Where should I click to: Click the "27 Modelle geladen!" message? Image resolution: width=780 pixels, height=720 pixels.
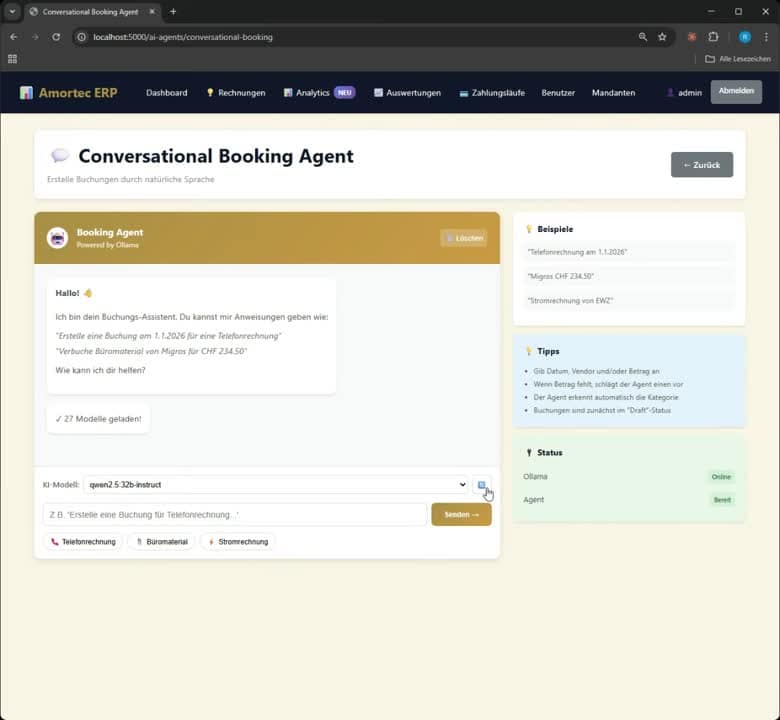tap(98, 419)
